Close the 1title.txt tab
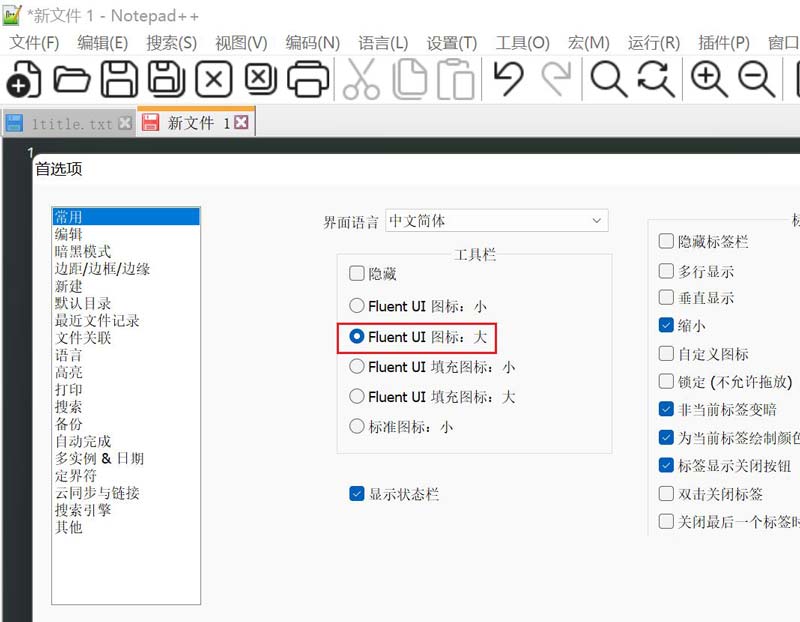This screenshot has width=800, height=622. point(125,123)
